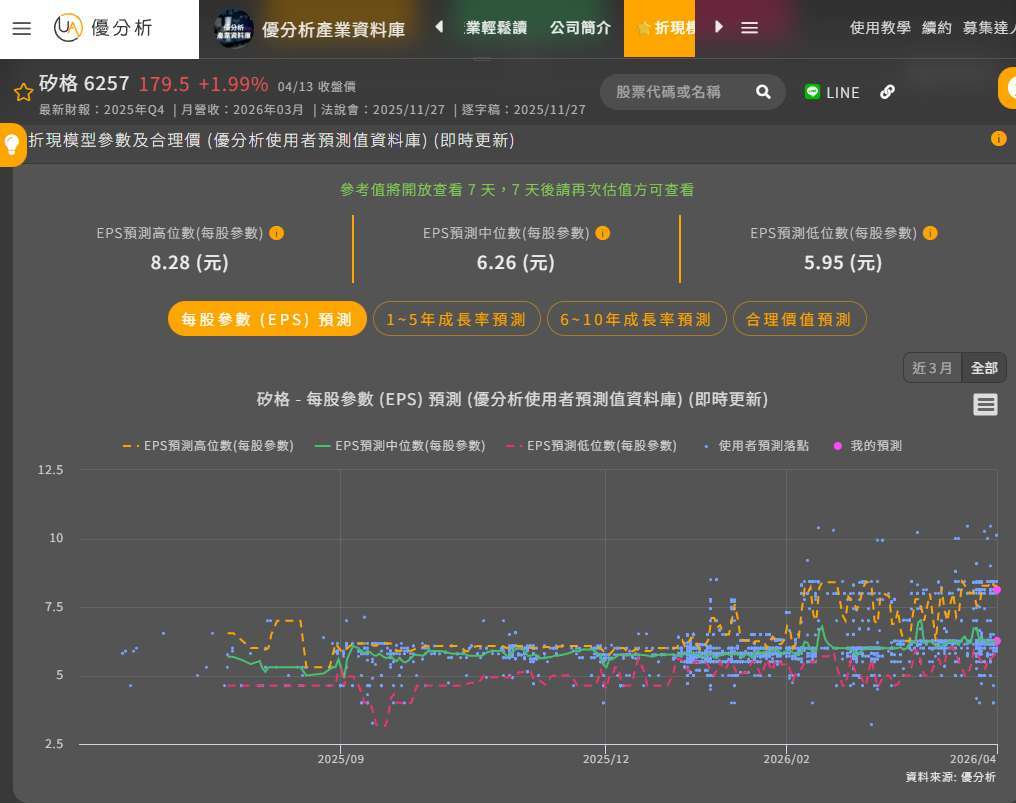
Task: Expand the nav bar list menu
Action: click(749, 28)
